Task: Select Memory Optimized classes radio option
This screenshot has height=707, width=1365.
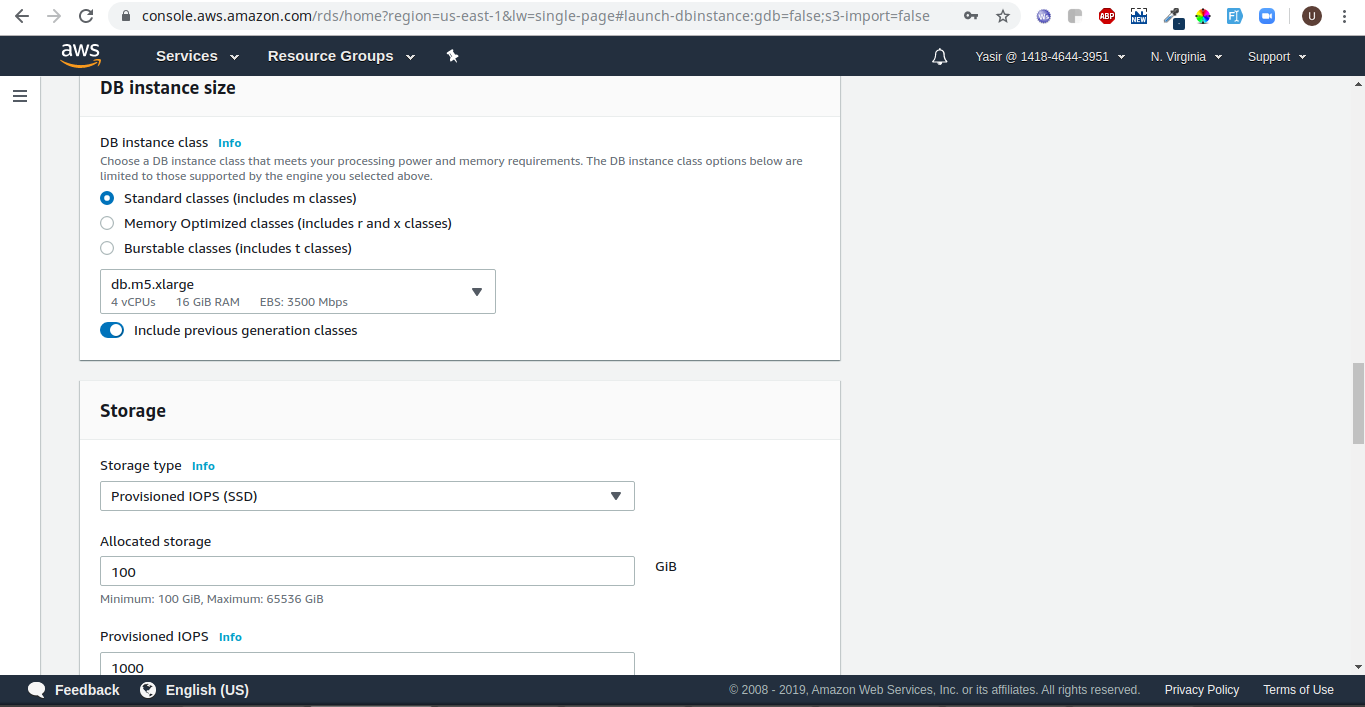Action: [107, 223]
